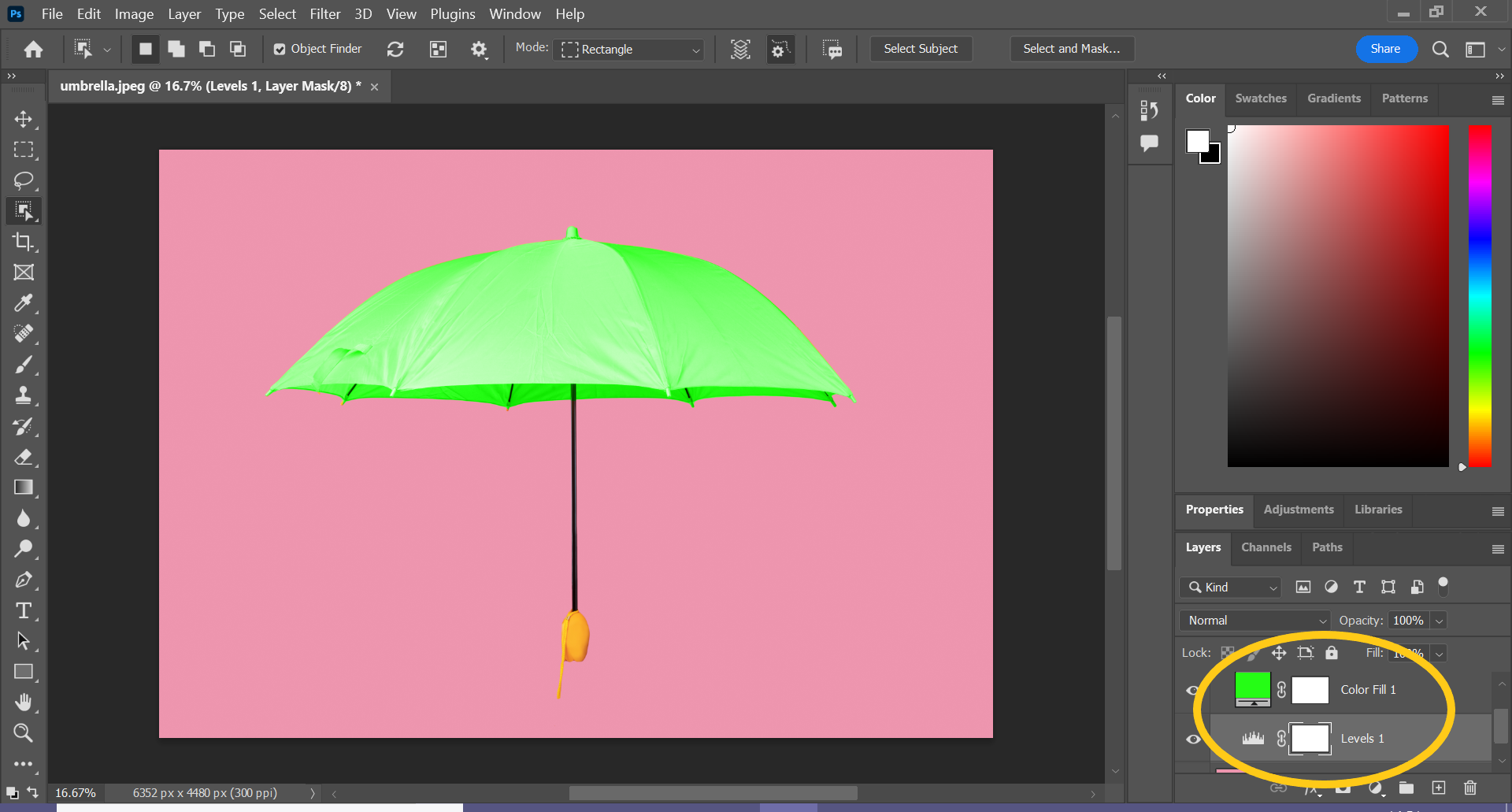Select the Move tool
This screenshot has height=812, width=1512.
(x=24, y=119)
